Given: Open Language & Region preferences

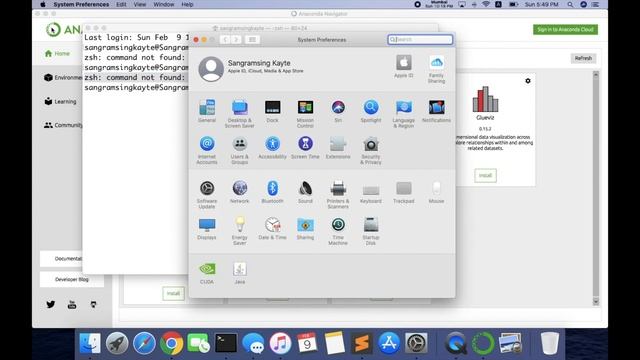Looking at the screenshot, I should pyautogui.click(x=404, y=113).
